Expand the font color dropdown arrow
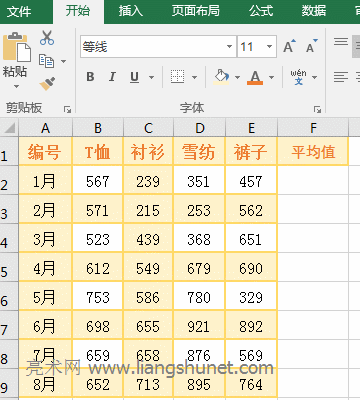Viewport: 360px width, 400px height. click(x=272, y=77)
